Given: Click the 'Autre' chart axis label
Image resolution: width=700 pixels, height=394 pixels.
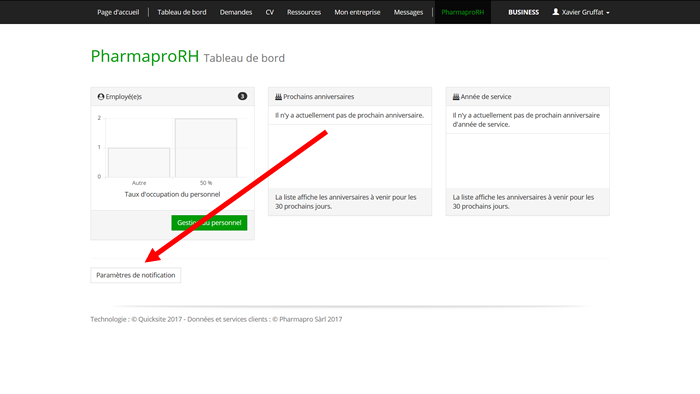Looking at the screenshot, I should point(139,183).
